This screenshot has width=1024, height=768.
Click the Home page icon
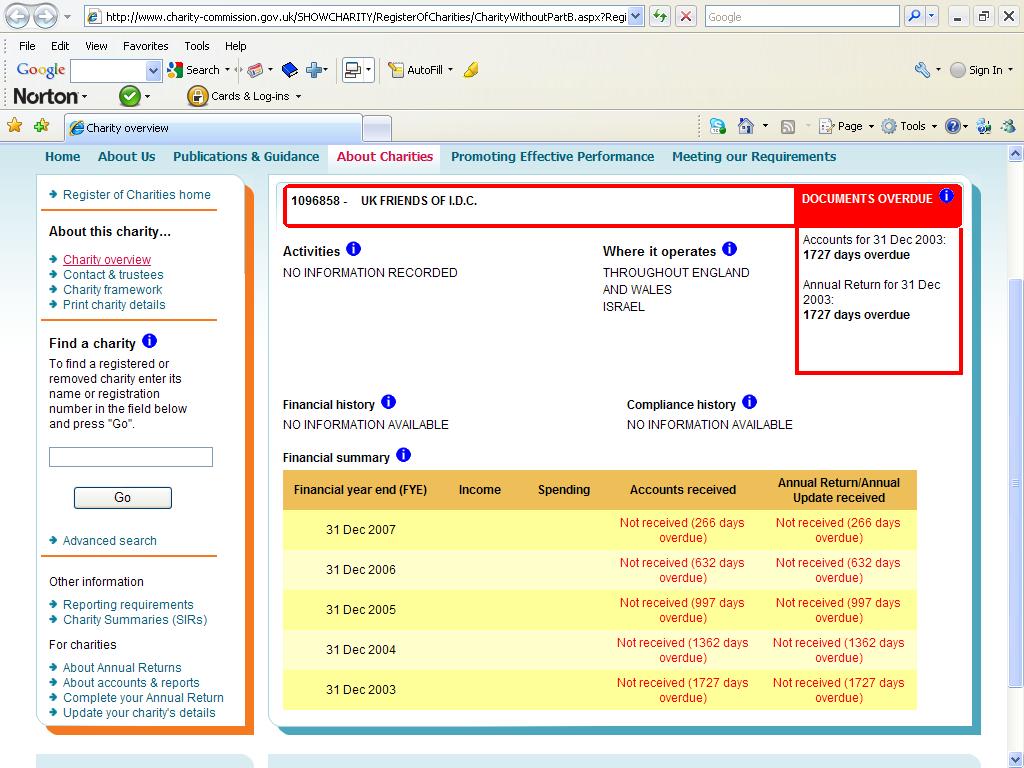pos(745,126)
